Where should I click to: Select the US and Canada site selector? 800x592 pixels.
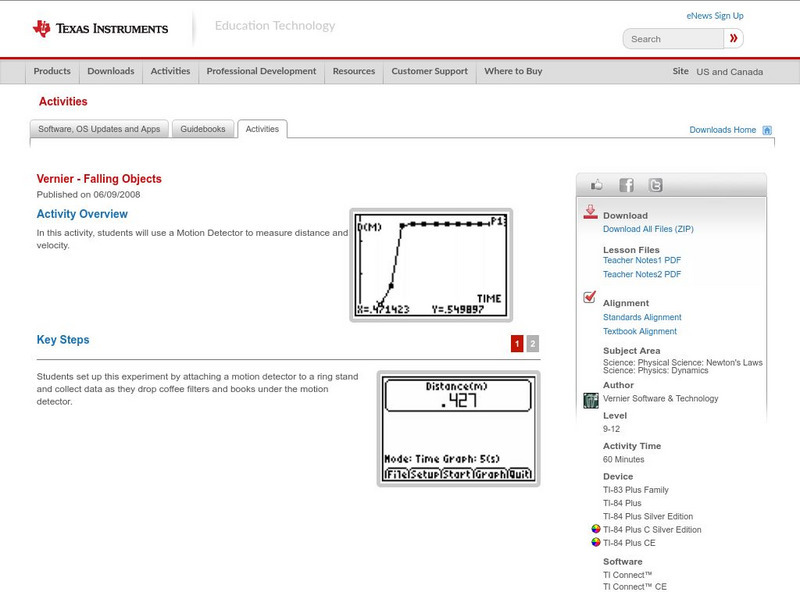tap(730, 72)
